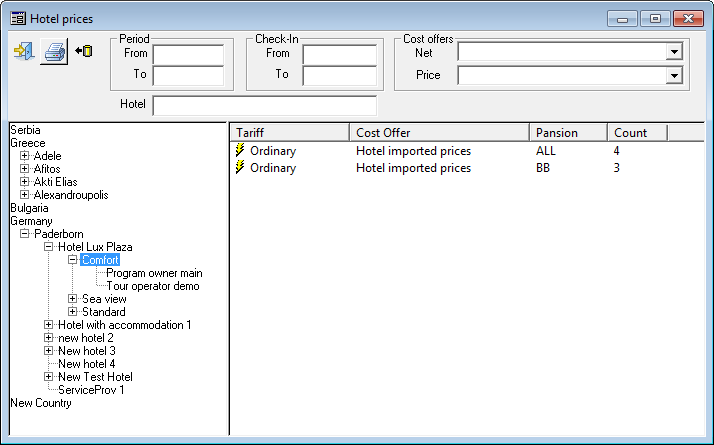The image size is (714, 445).
Task: Click the lightning icon on the ALL row
Action: point(240,151)
